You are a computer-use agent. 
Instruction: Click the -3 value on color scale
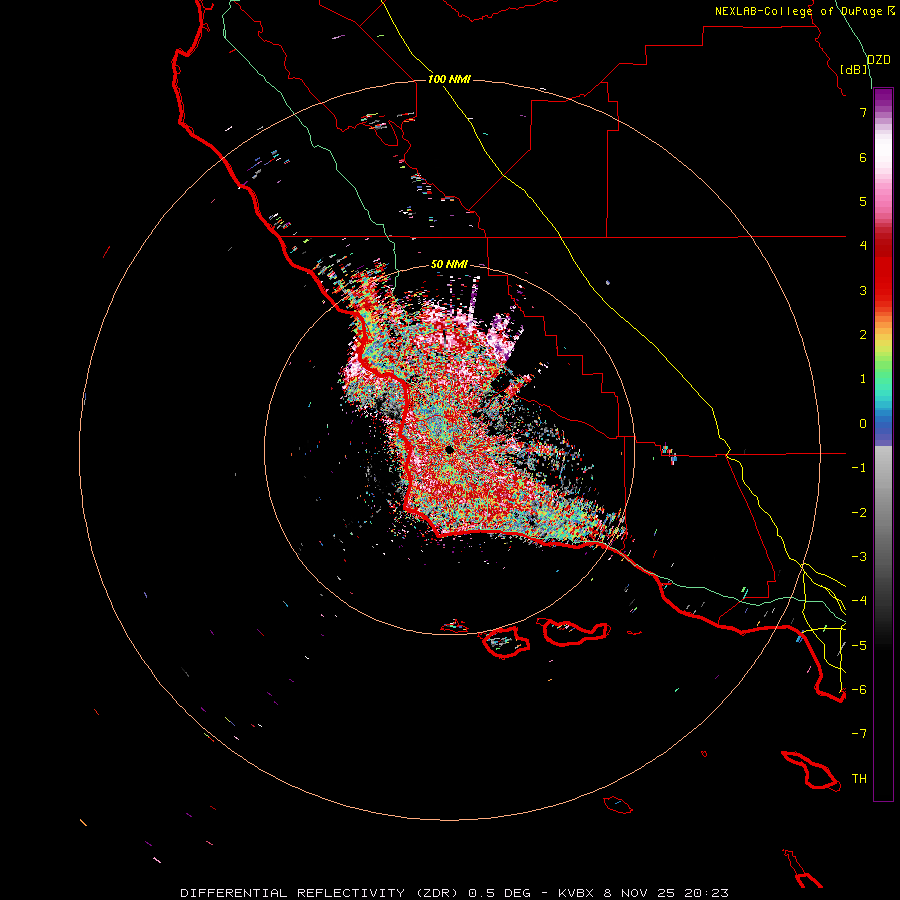tap(859, 557)
